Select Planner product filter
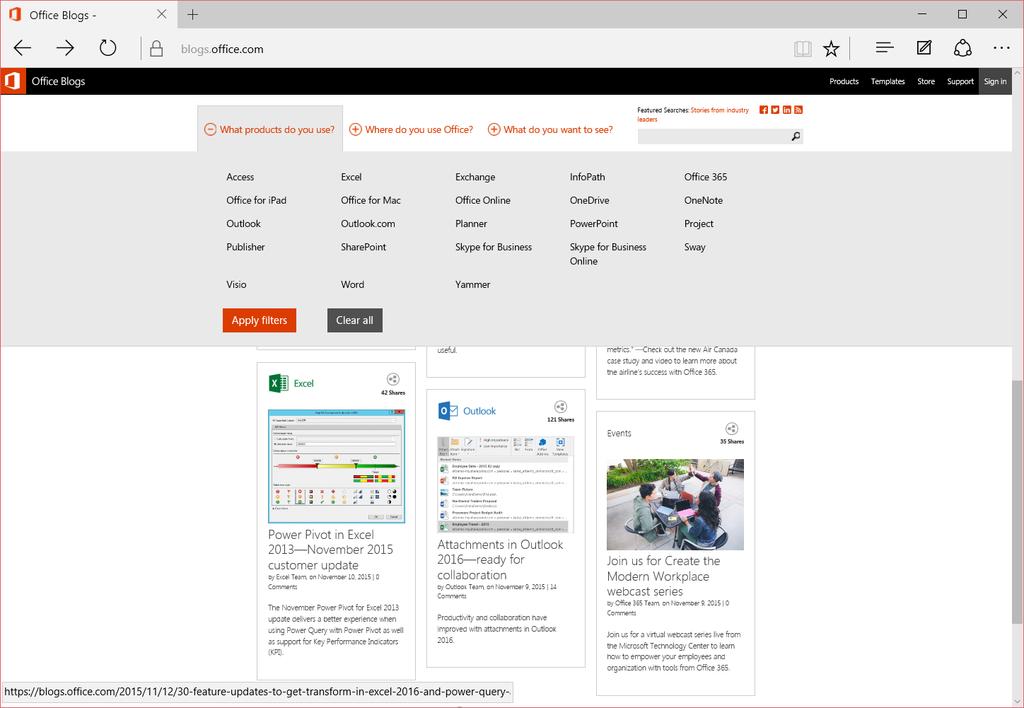The image size is (1024, 708). coord(471,224)
